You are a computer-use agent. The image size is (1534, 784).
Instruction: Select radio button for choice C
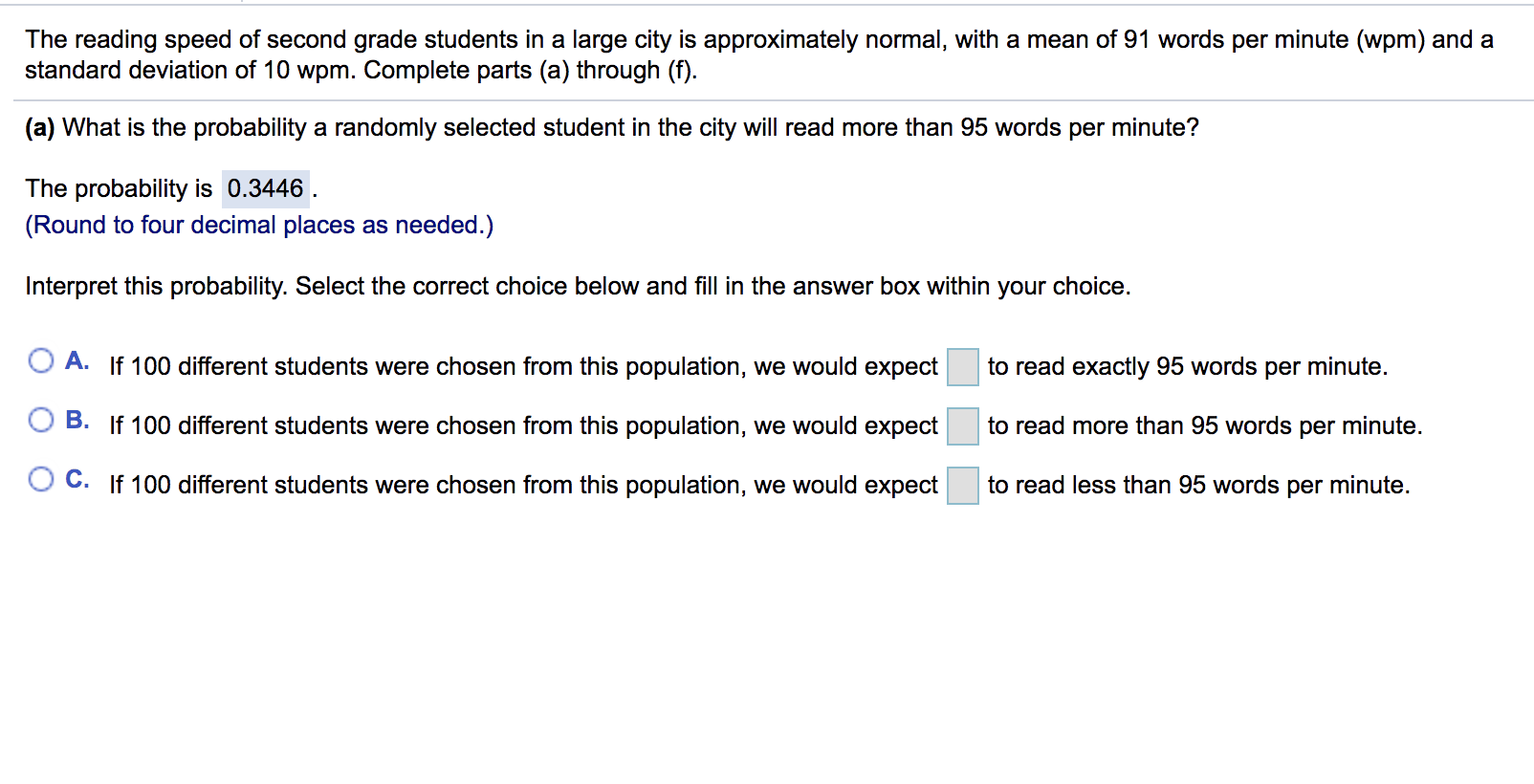41,479
